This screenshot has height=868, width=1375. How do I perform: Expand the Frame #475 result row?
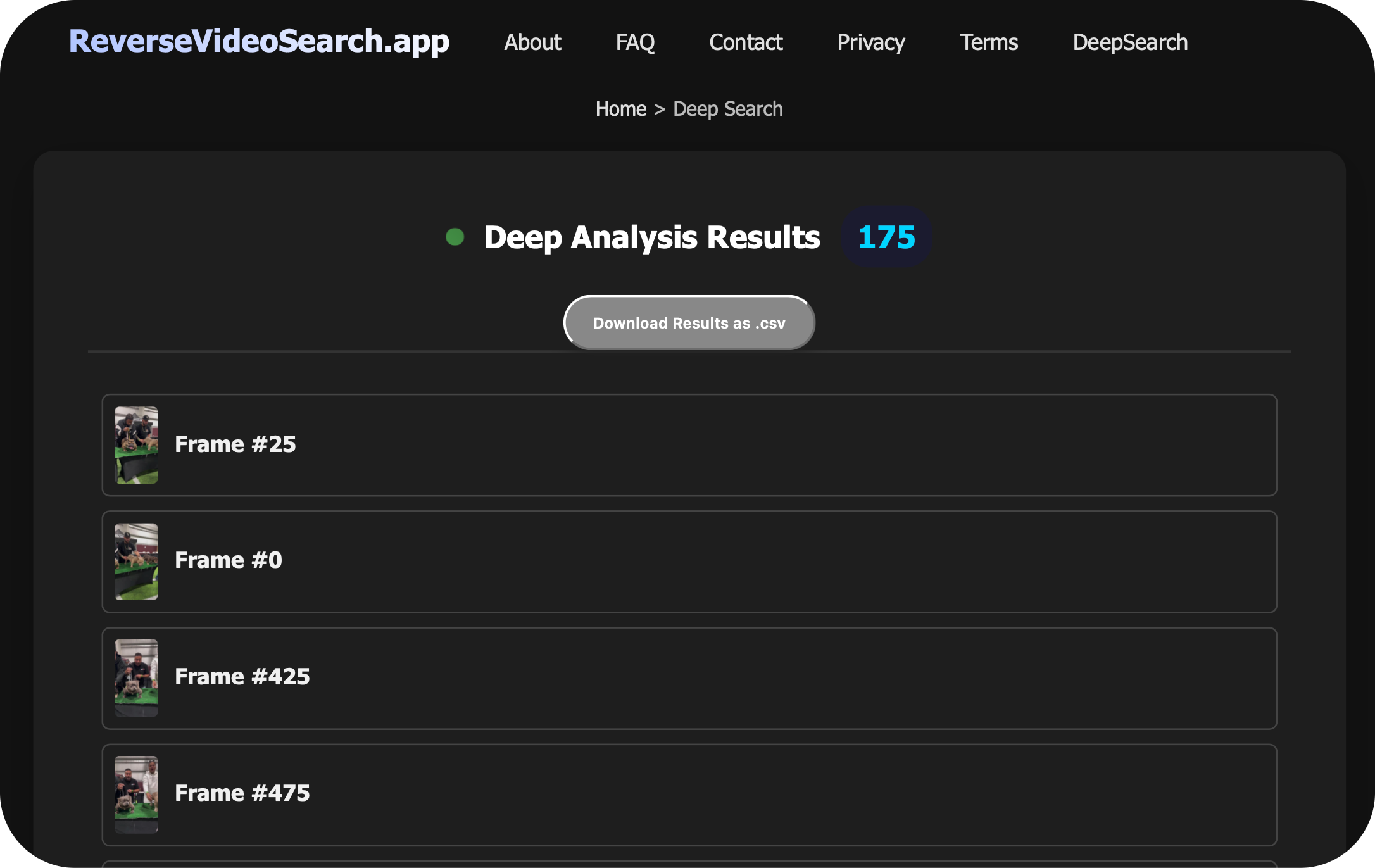689,795
